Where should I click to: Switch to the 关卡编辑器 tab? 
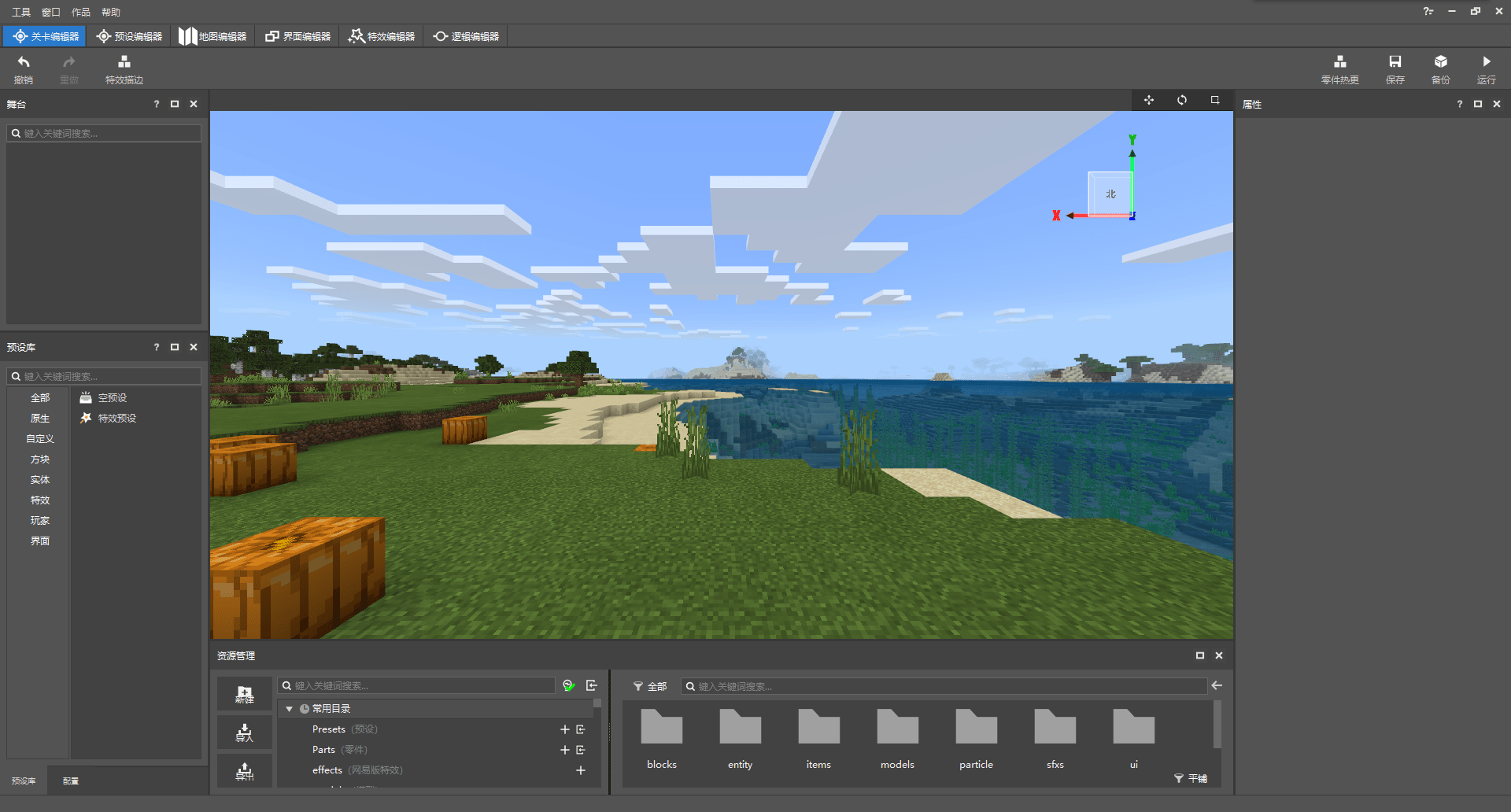46,36
